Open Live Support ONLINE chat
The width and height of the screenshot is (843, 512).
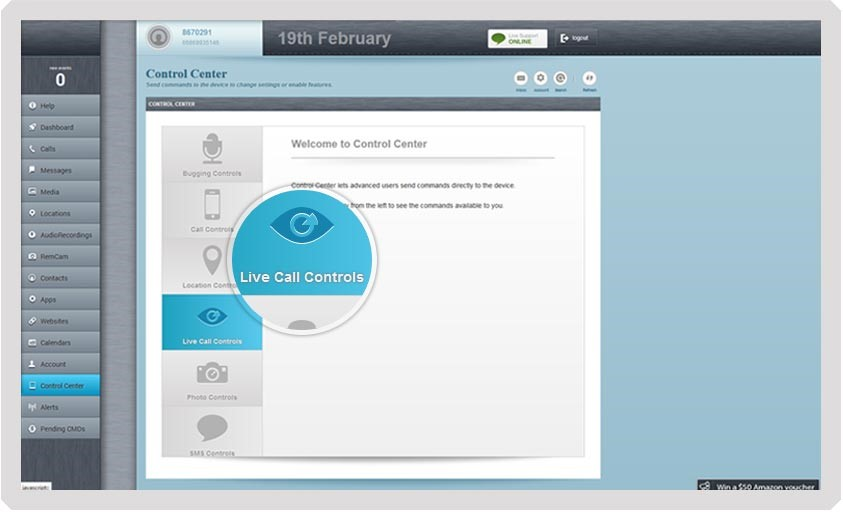point(517,38)
